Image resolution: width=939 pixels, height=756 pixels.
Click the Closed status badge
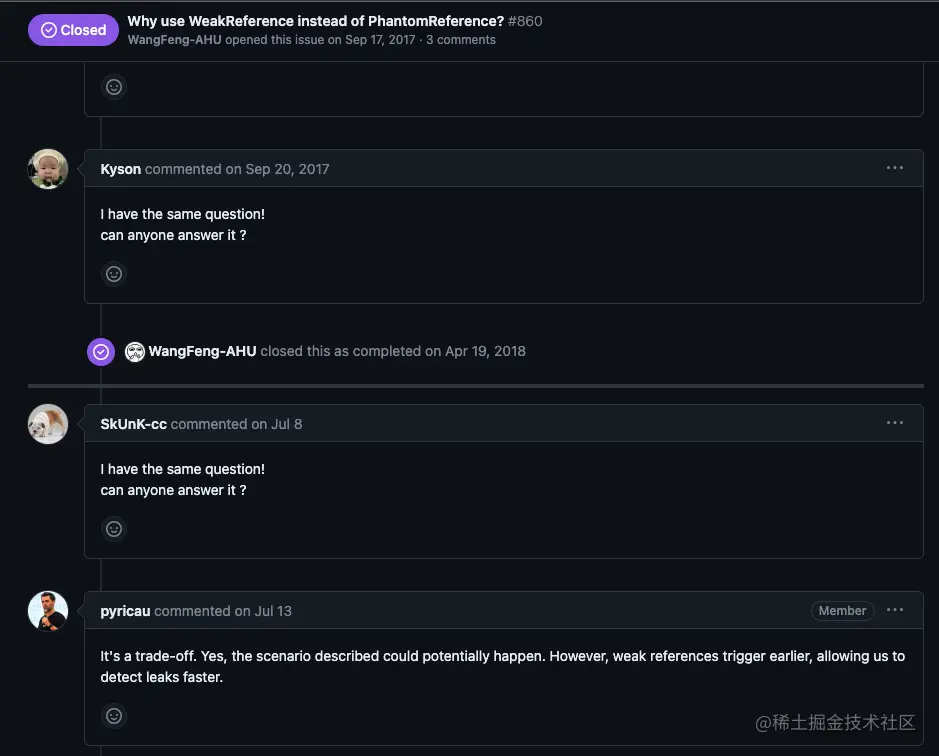73,30
